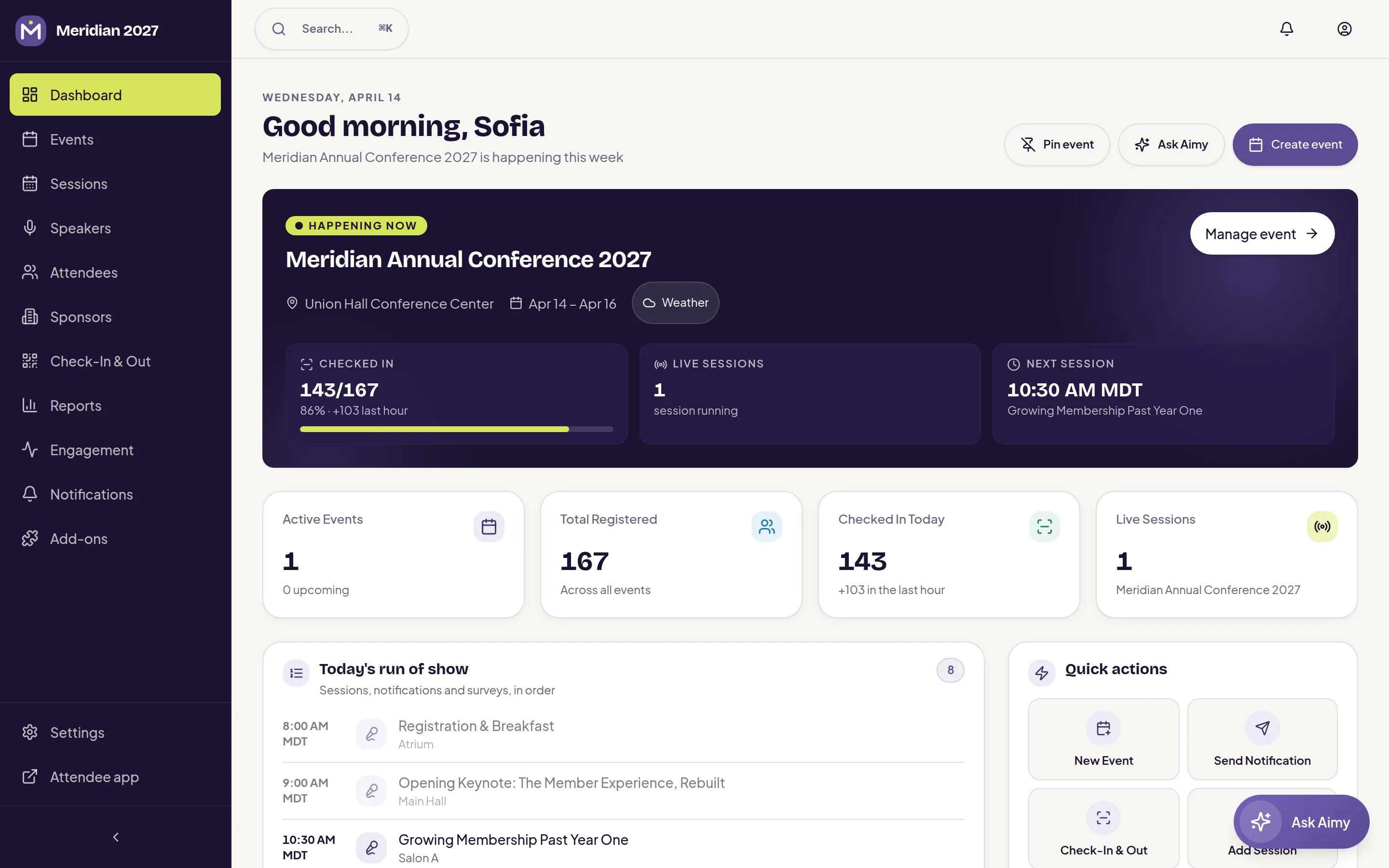Click the Checked In Today scan icon

pos(1045,527)
